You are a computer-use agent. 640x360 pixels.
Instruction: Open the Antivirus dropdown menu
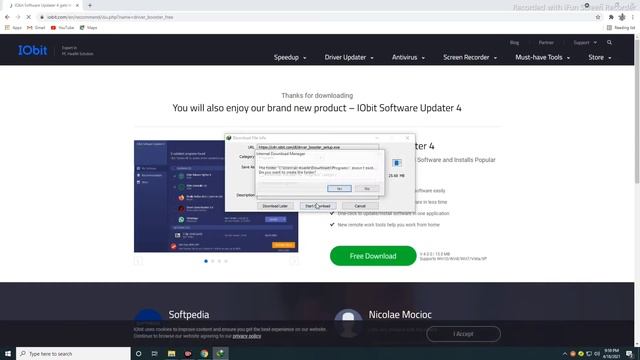(x=408, y=58)
